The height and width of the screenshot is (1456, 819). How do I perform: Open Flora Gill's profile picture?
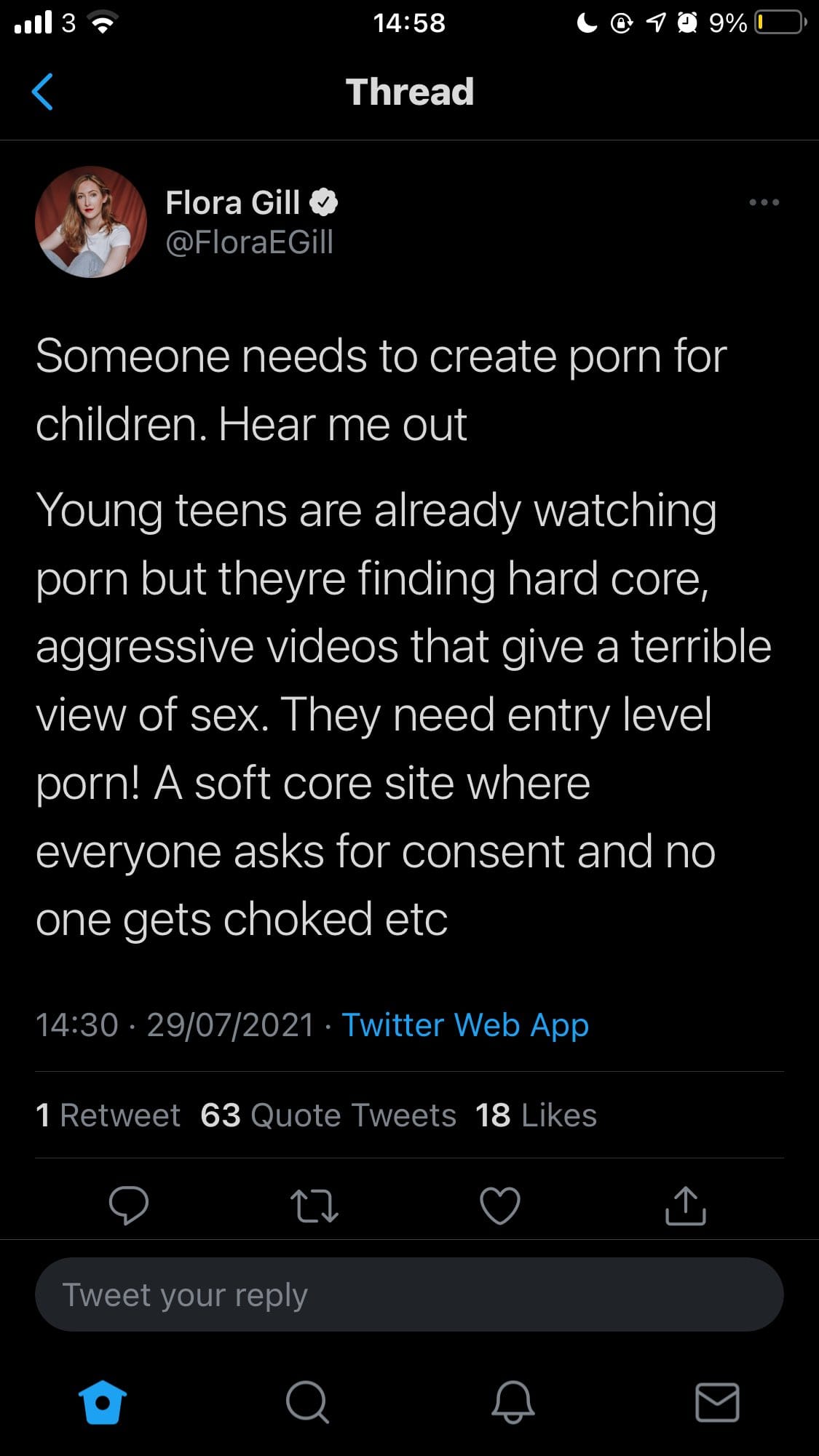click(91, 222)
